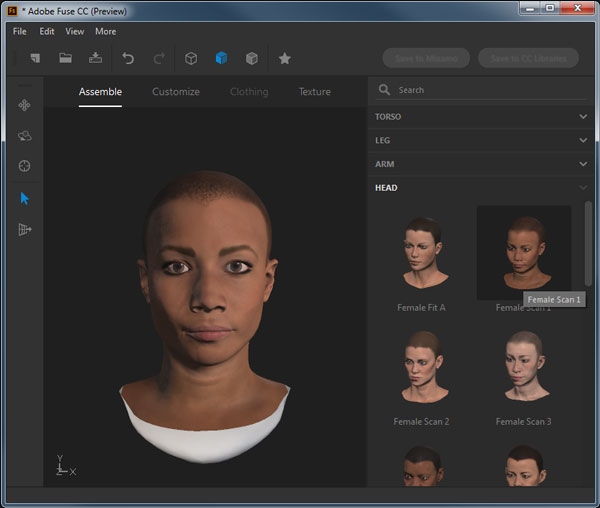Click the Save to Mixamo button
Image resolution: width=600 pixels, height=508 pixels.
pos(426,58)
